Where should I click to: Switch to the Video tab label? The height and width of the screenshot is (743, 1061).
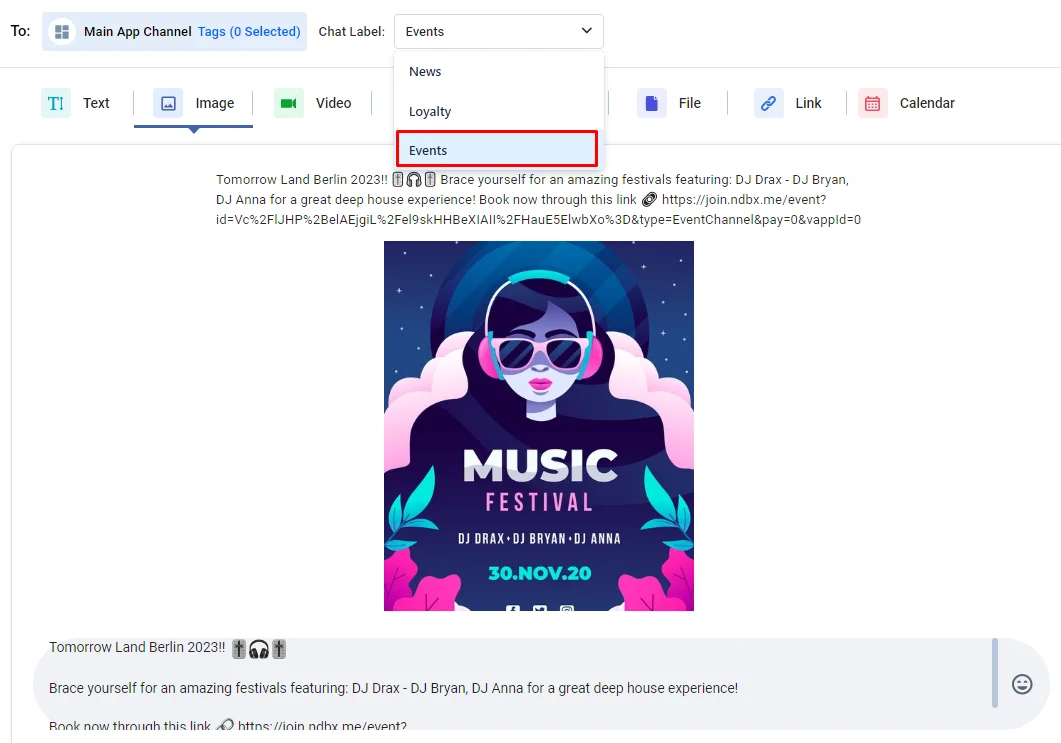[334, 104]
